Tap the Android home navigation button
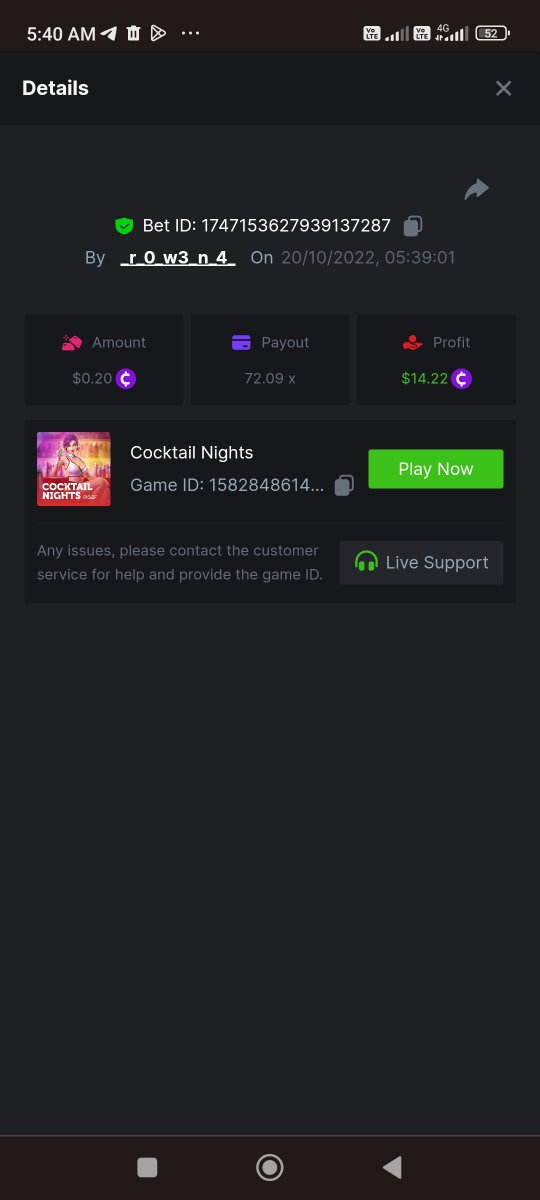The width and height of the screenshot is (540, 1200). point(270,1167)
